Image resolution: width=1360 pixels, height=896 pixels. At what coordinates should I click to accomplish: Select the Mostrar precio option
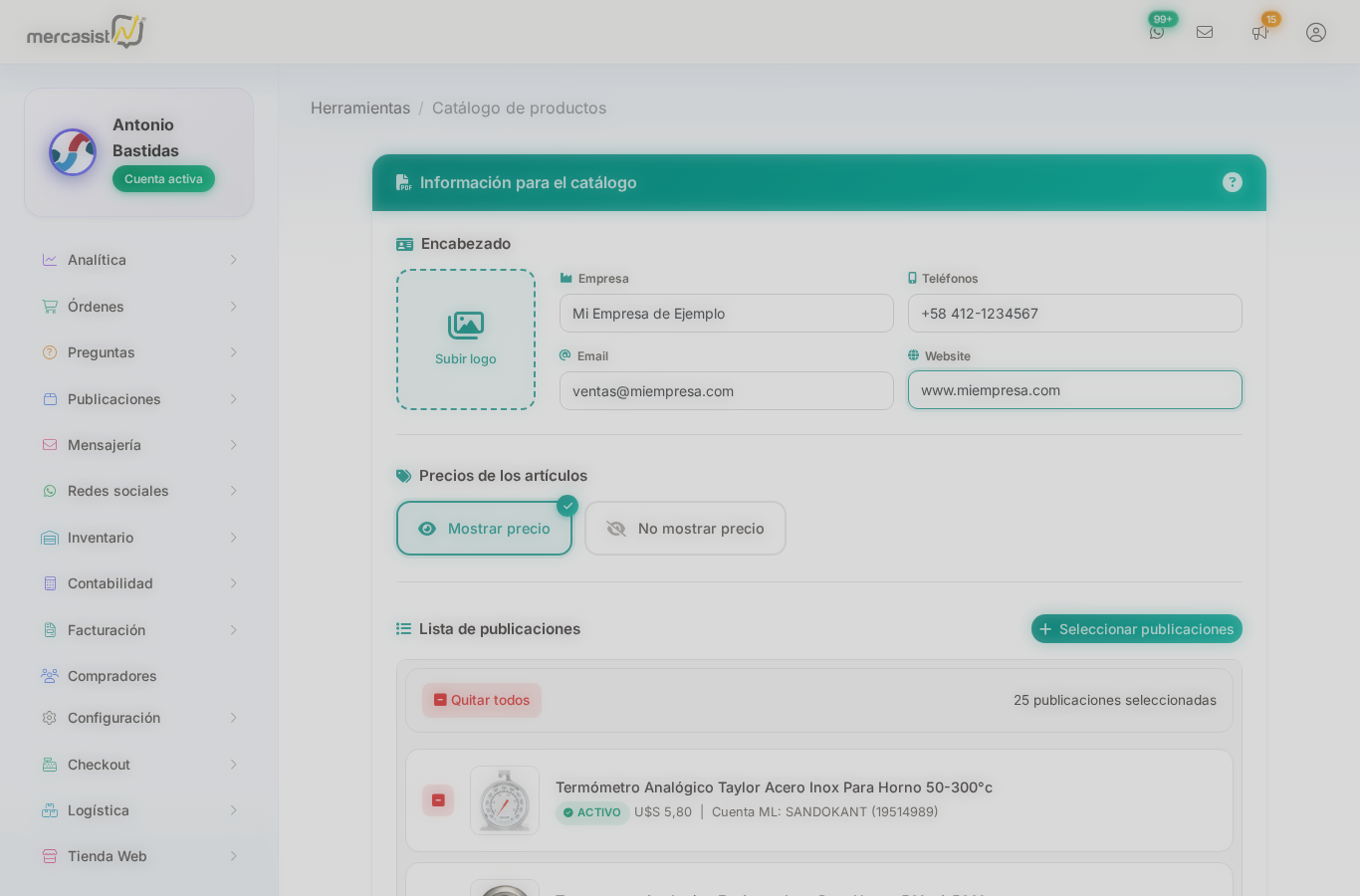(x=484, y=529)
